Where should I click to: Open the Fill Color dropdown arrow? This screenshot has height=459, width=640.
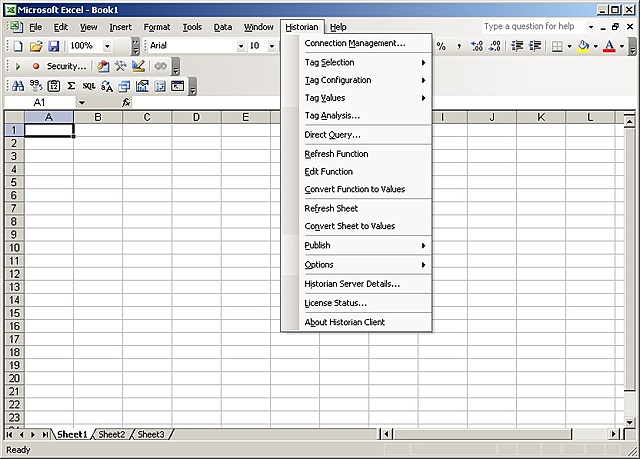pyautogui.click(x=596, y=47)
